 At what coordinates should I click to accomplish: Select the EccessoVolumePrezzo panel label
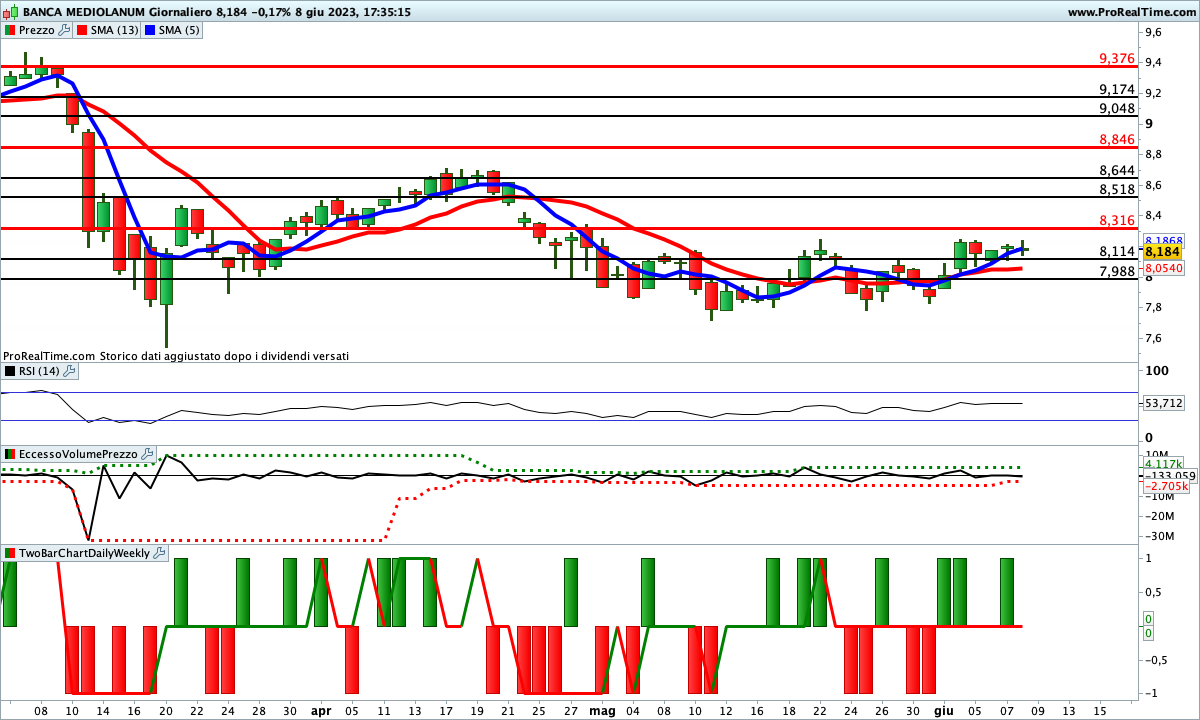coord(79,454)
